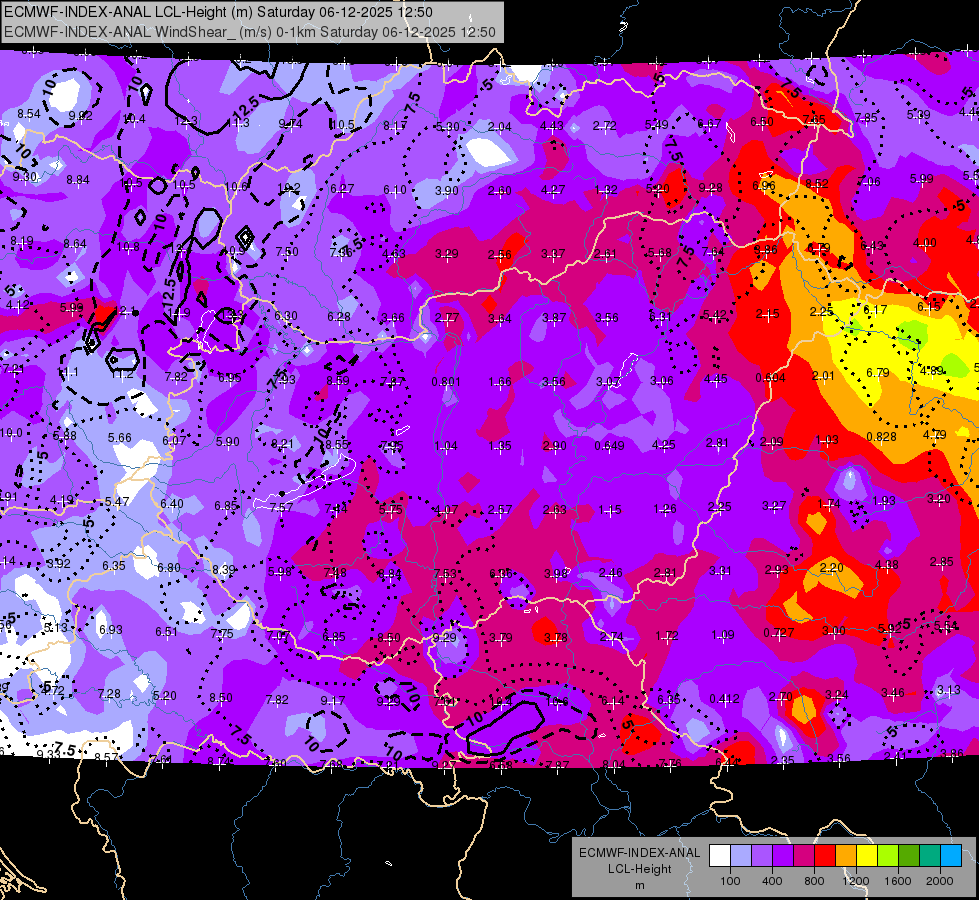Click the grid value 3.29
Image resolution: width=979 pixels, height=900 pixels.
coord(446,254)
